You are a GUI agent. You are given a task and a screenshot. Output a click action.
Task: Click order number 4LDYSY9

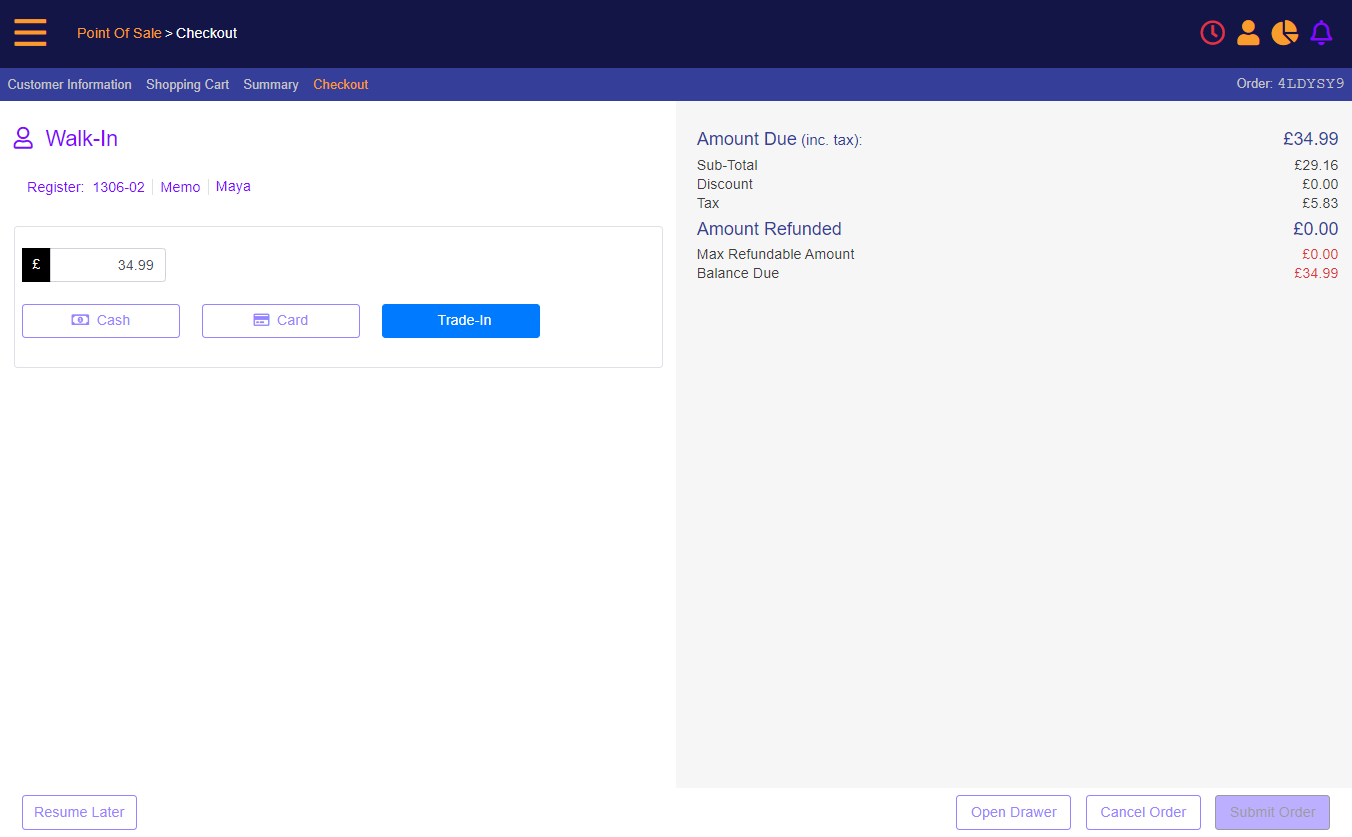coord(1311,84)
